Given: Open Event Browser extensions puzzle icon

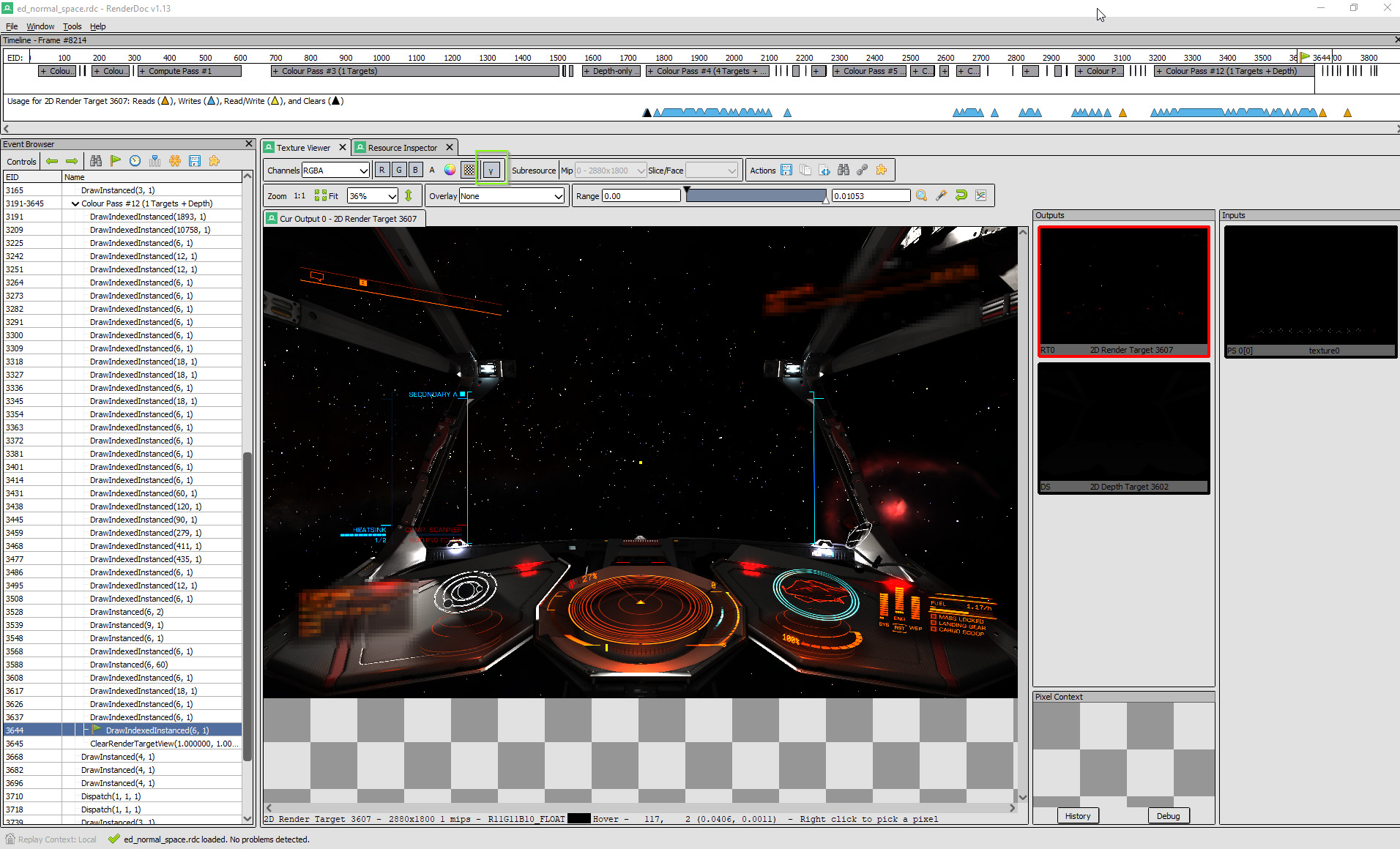Looking at the screenshot, I should pyautogui.click(x=215, y=161).
